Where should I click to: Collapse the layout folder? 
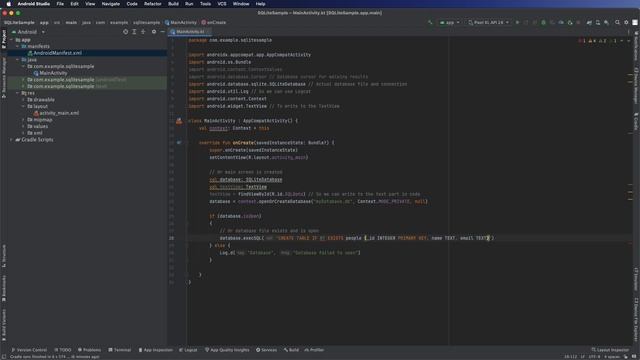[x=23, y=106]
